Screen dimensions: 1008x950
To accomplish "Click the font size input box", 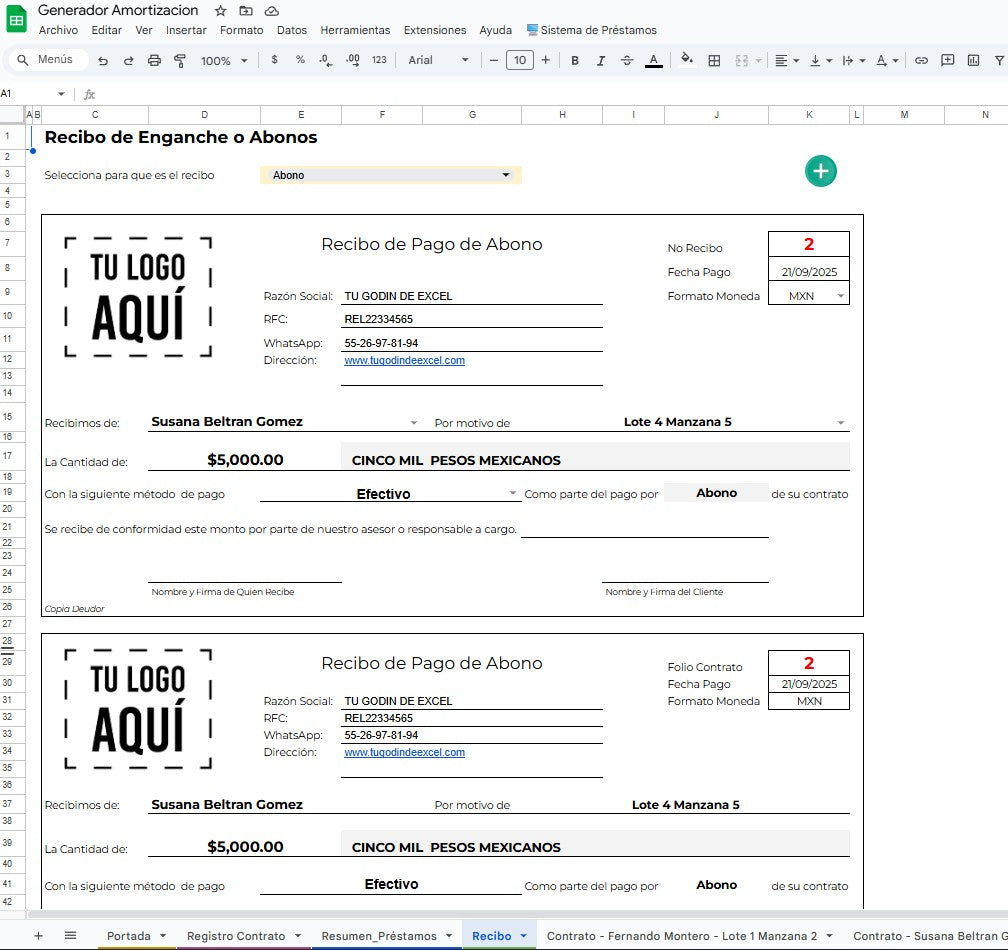I will tap(520, 60).
